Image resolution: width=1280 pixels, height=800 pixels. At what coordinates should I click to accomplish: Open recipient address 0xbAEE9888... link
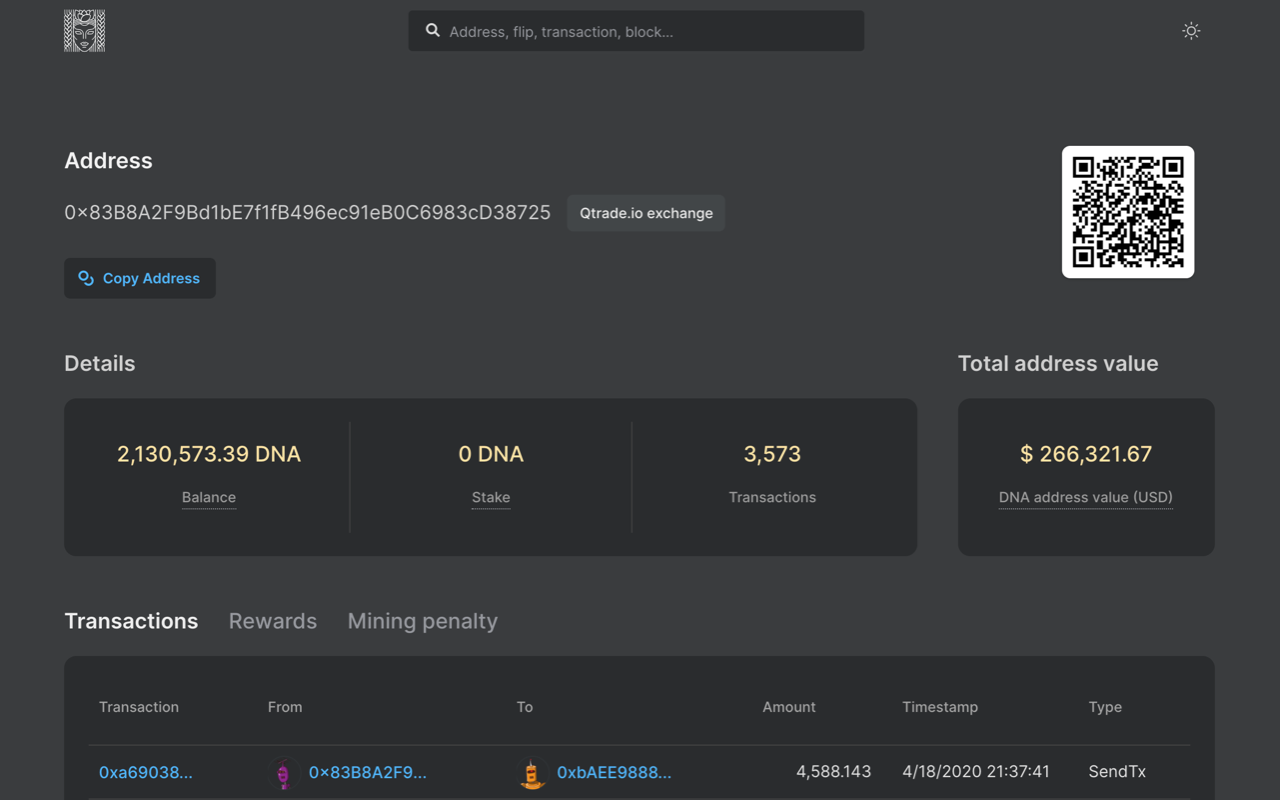pos(614,772)
